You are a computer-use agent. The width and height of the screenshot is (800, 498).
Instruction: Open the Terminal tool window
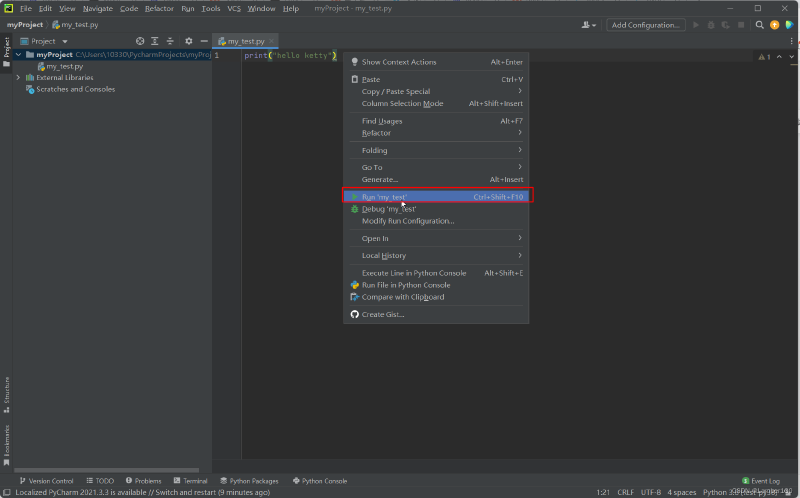click(x=190, y=481)
